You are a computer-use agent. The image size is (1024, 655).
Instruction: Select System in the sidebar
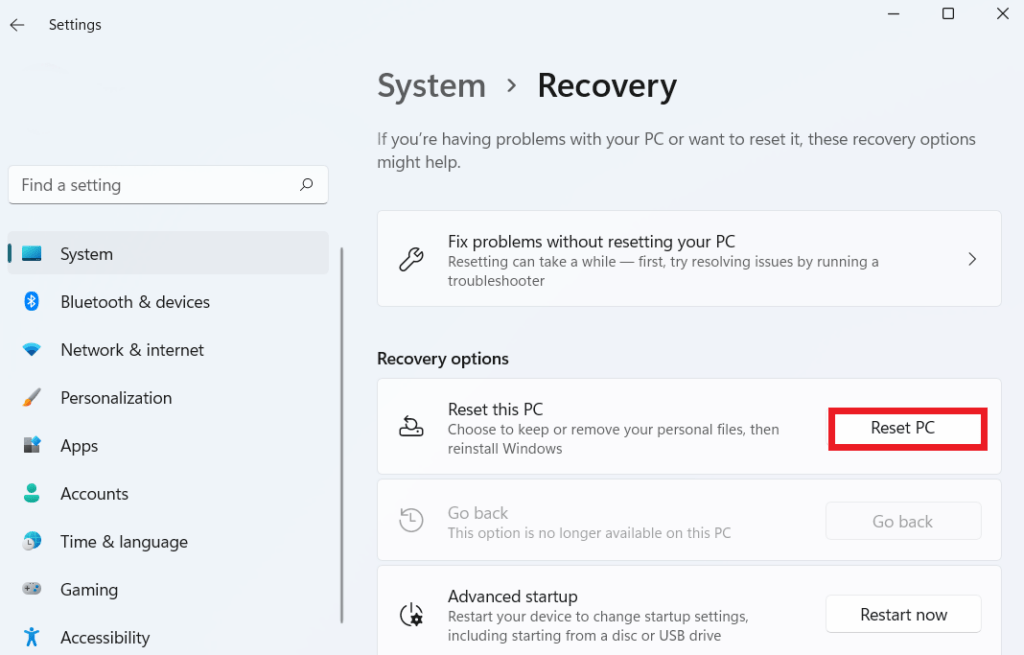(x=86, y=253)
